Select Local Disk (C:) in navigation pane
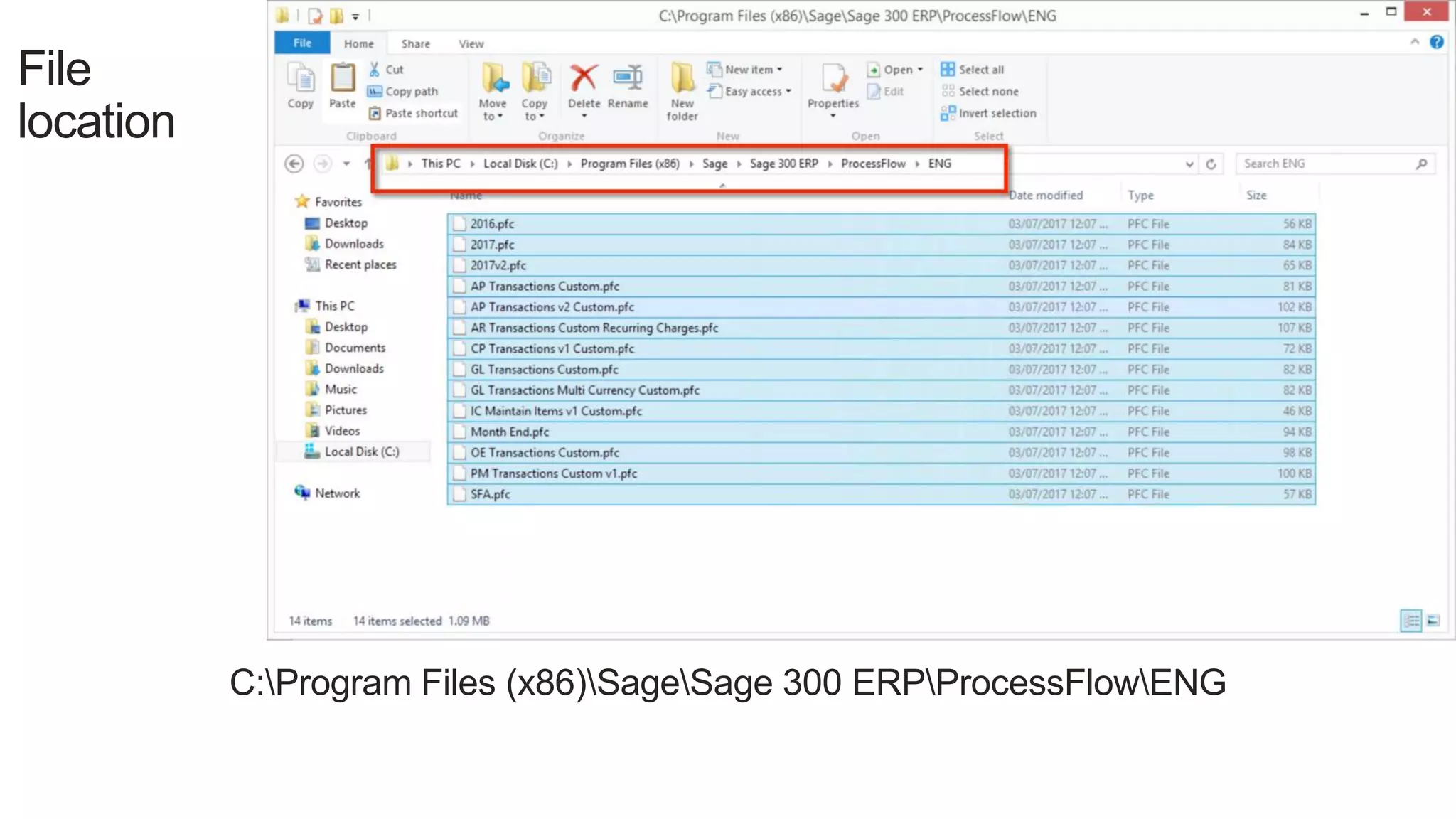This screenshot has width=1456, height=819. (x=361, y=451)
